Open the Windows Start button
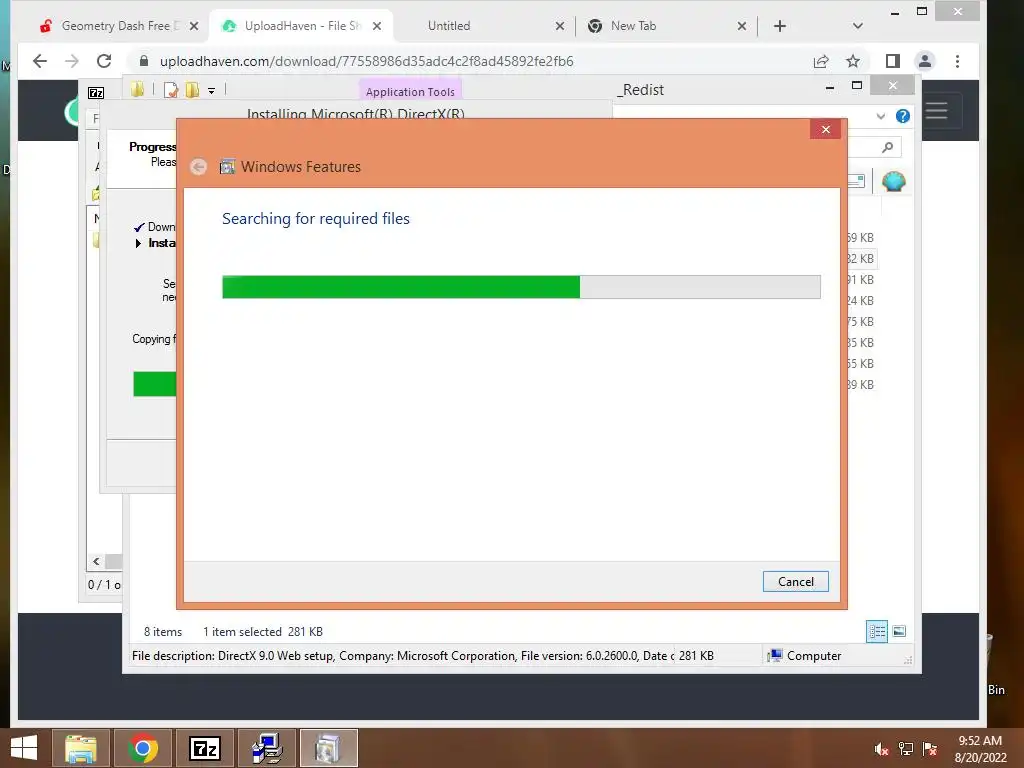 point(24,748)
